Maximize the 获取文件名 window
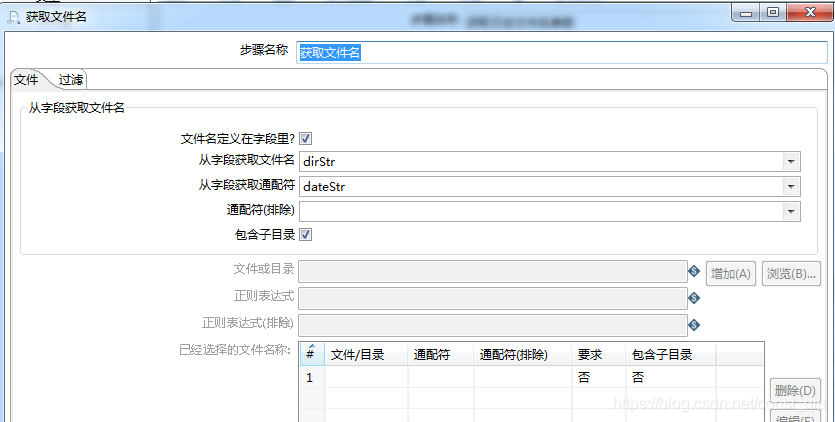Screen dimensions: 835x422 point(773,12)
